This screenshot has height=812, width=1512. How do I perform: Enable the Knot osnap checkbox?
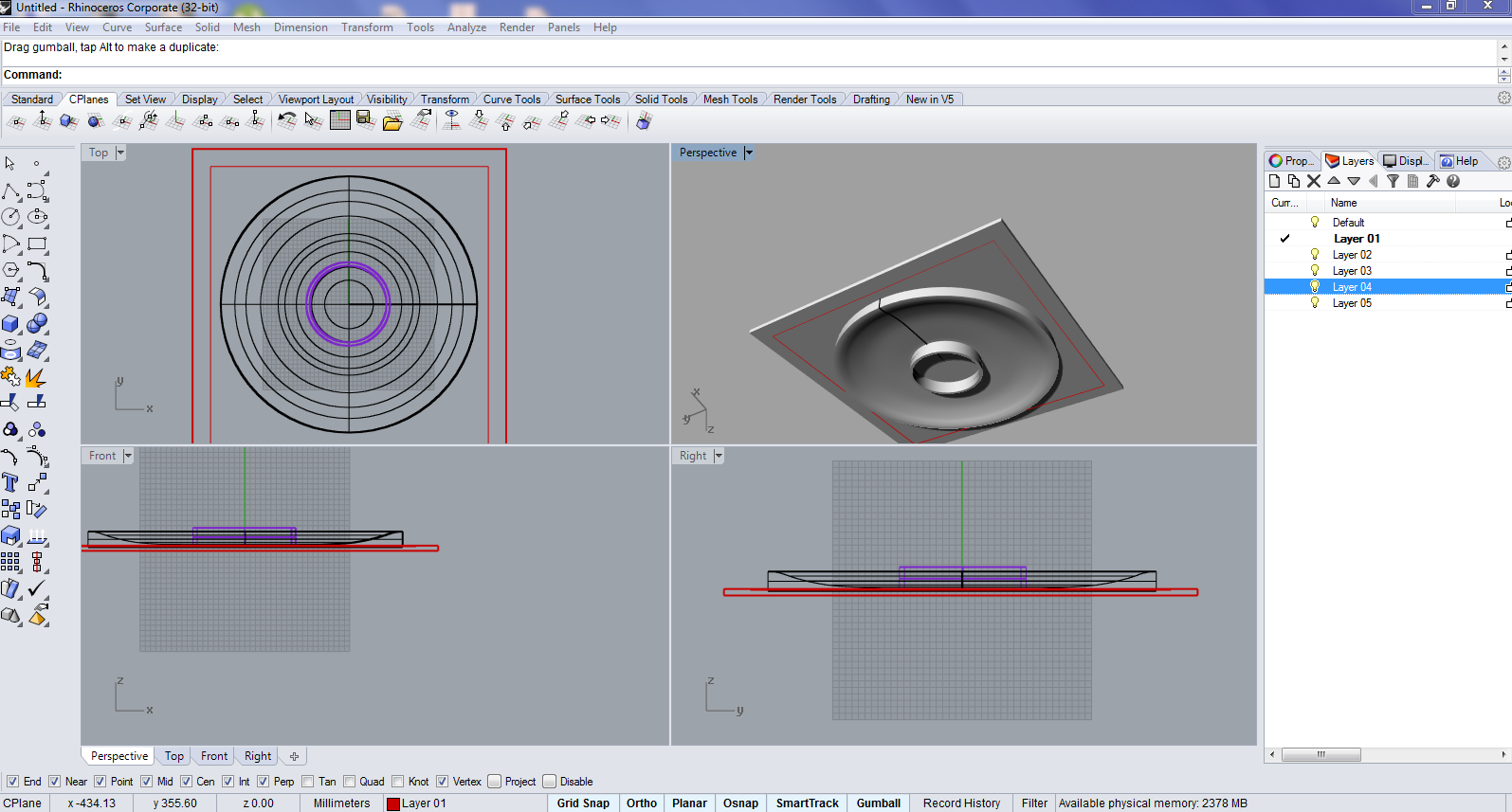[x=397, y=782]
